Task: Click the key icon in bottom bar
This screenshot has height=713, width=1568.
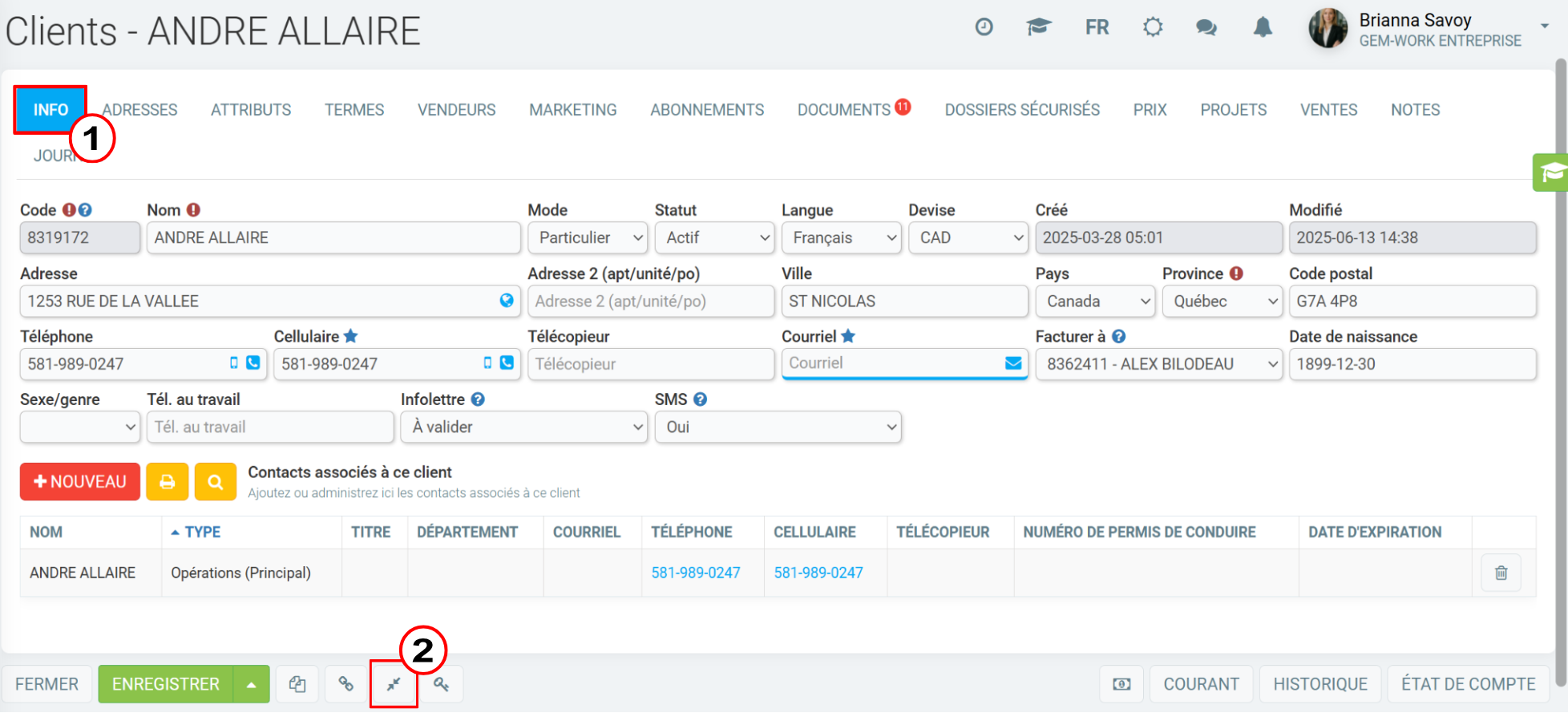Action: coord(442,684)
